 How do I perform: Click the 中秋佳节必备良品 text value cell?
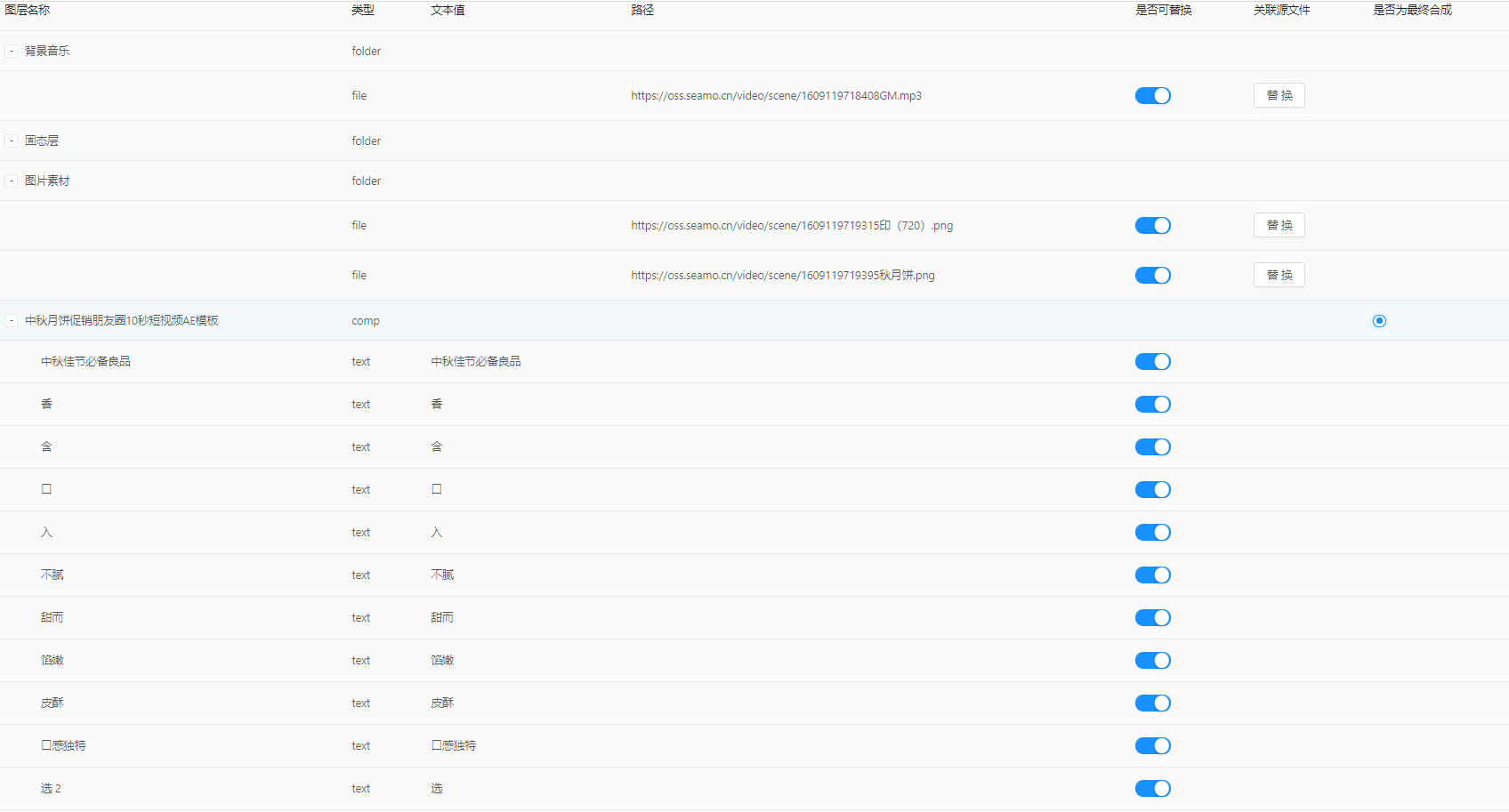476,362
